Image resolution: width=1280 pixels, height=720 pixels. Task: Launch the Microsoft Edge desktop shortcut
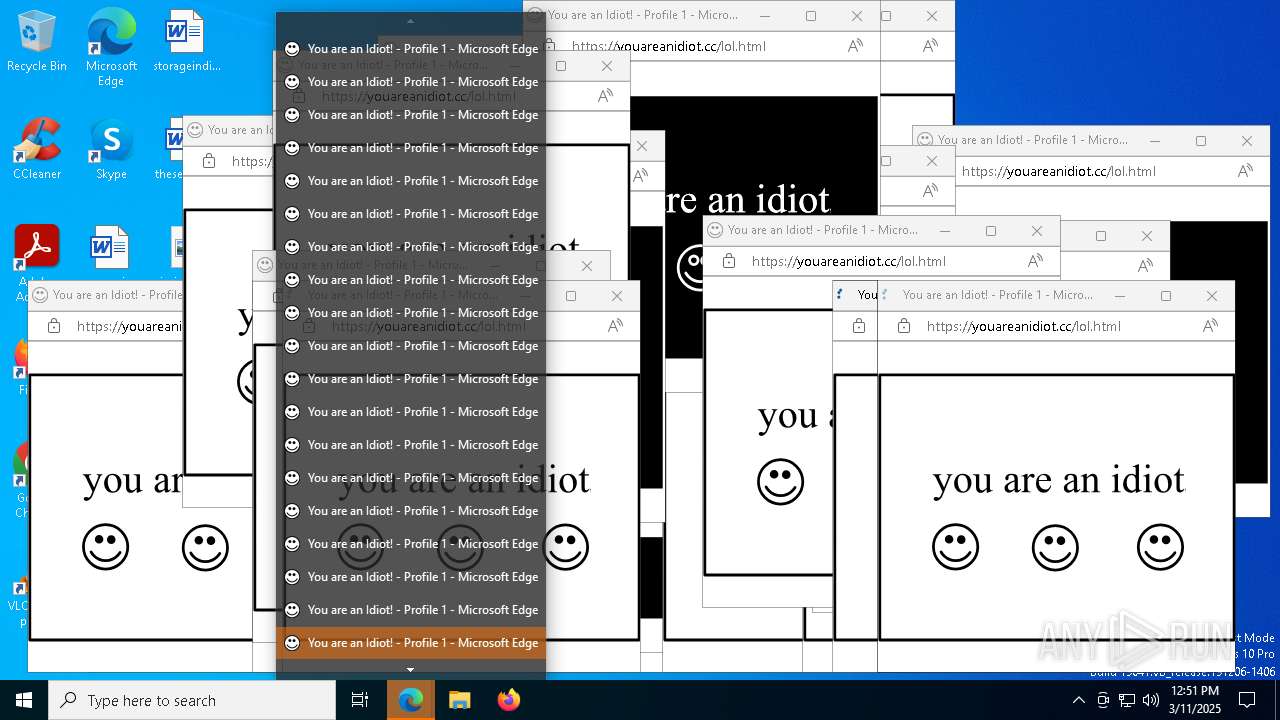[x=111, y=47]
